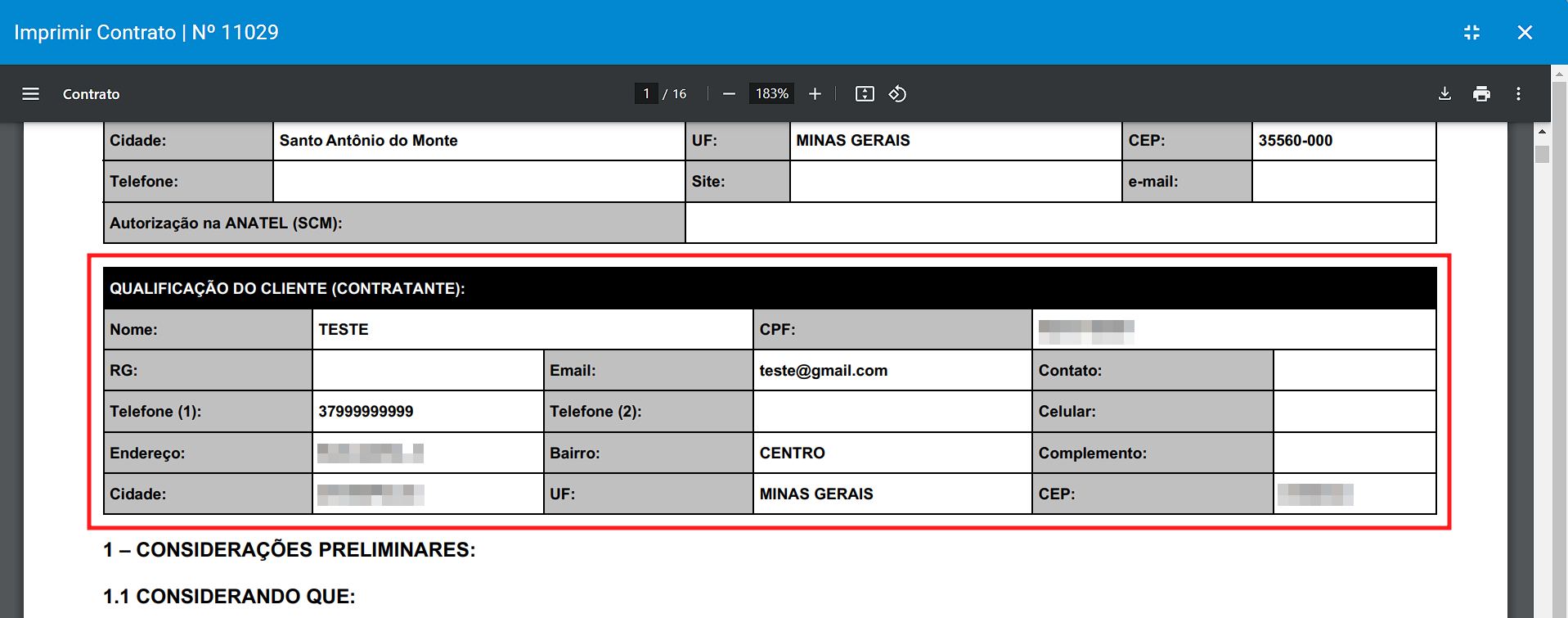1568x618 pixels.
Task: Click the 'Contrato' document title
Action: click(x=92, y=94)
